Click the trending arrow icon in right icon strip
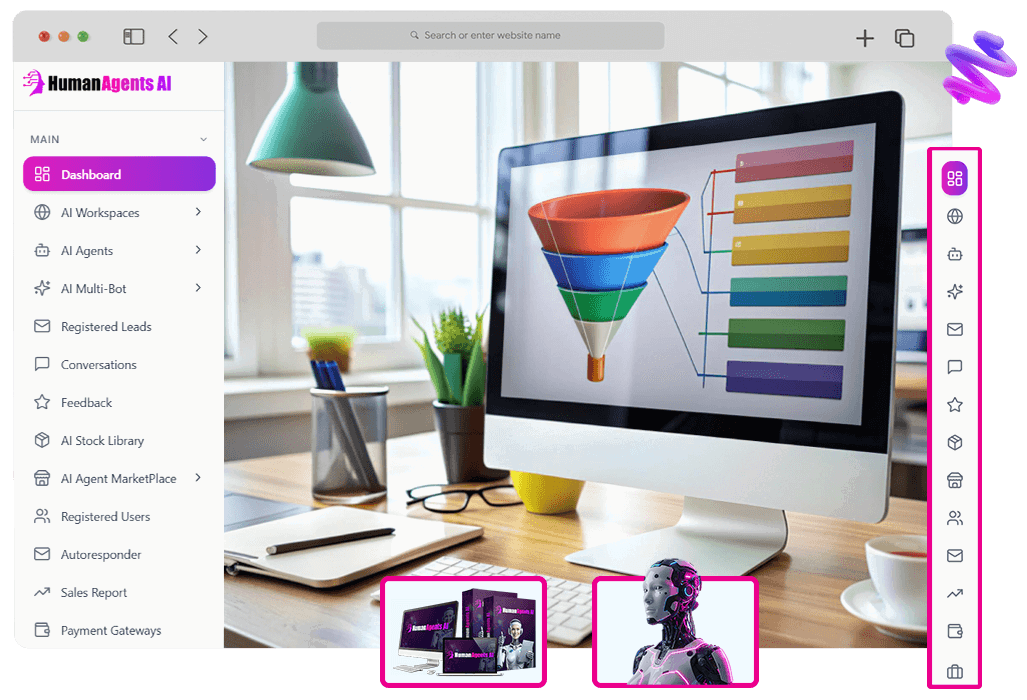Screen dimensions: 1027x700 [x=954, y=594]
